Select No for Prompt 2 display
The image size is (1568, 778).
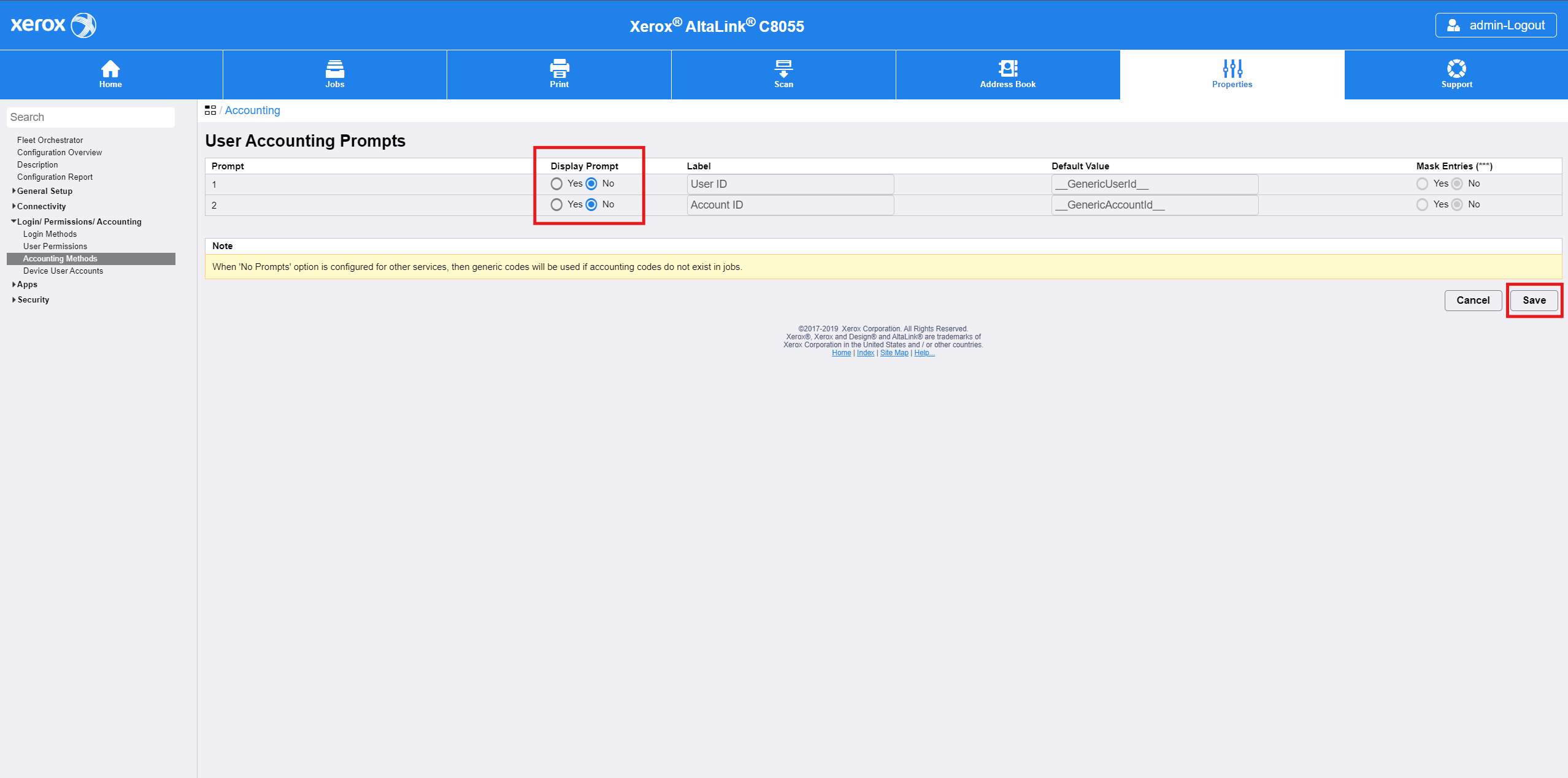[x=591, y=205]
